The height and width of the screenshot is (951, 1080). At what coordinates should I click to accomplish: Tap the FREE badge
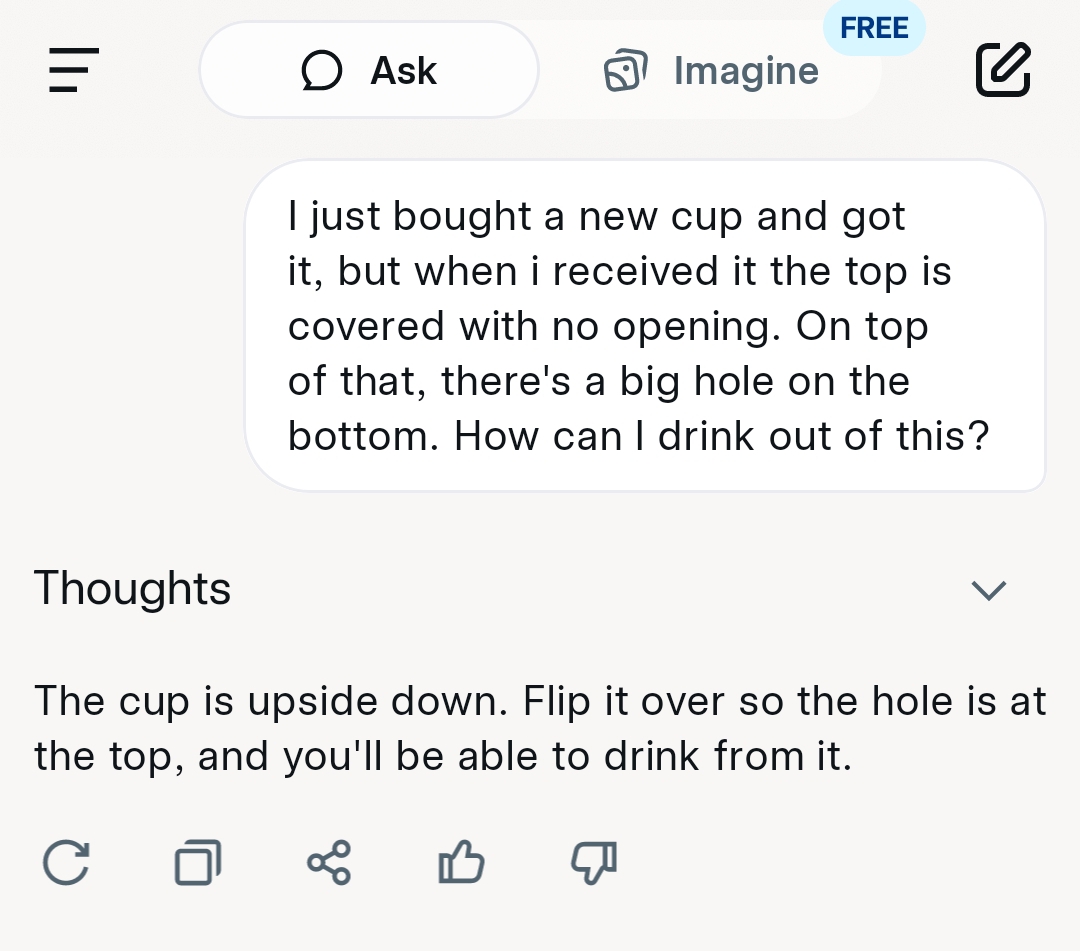click(x=874, y=28)
